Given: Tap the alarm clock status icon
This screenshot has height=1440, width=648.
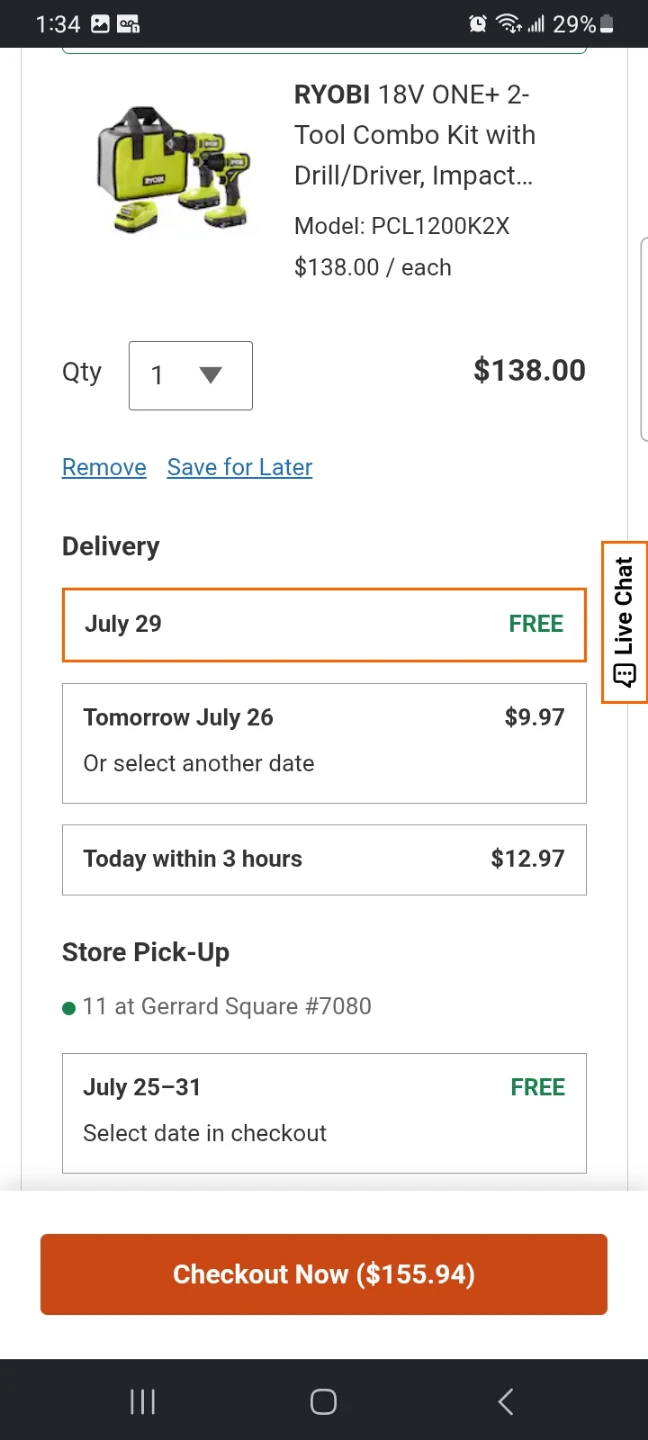Looking at the screenshot, I should (478, 24).
